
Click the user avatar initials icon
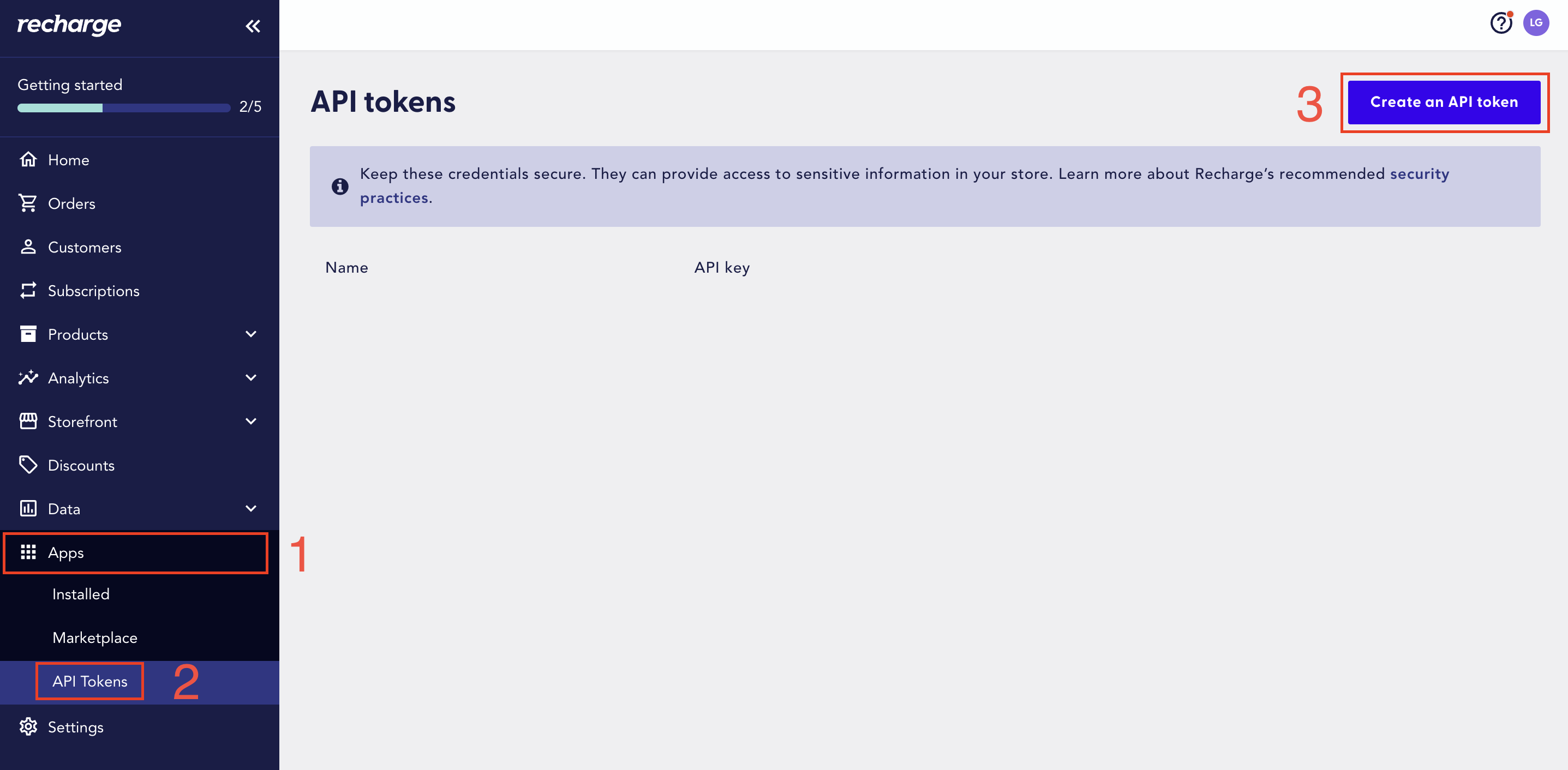click(x=1535, y=23)
